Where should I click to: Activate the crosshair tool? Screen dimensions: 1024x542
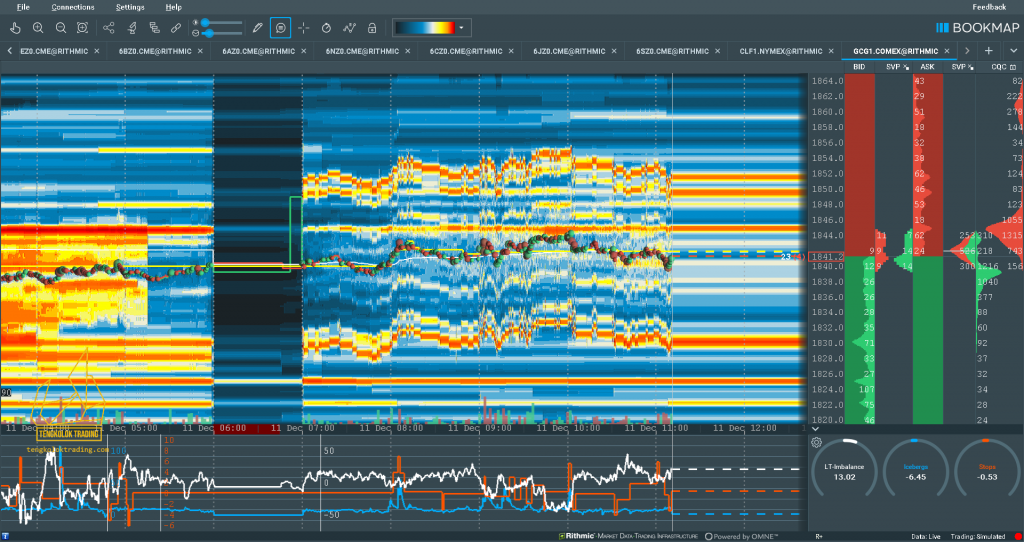tap(304, 28)
